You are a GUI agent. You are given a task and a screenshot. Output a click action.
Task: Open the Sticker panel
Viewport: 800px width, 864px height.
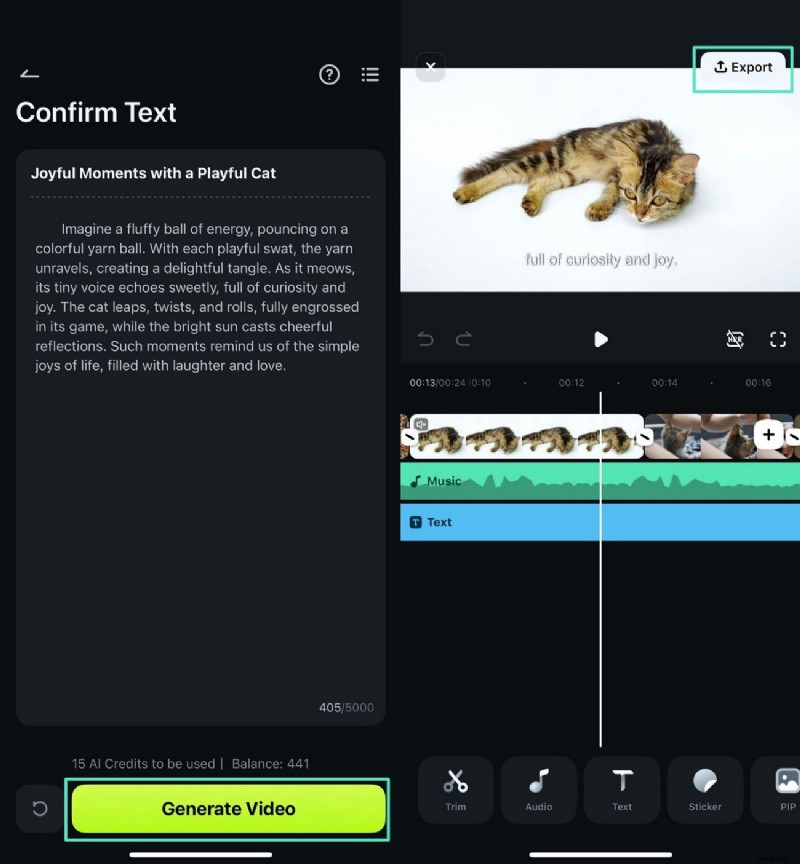[704, 790]
